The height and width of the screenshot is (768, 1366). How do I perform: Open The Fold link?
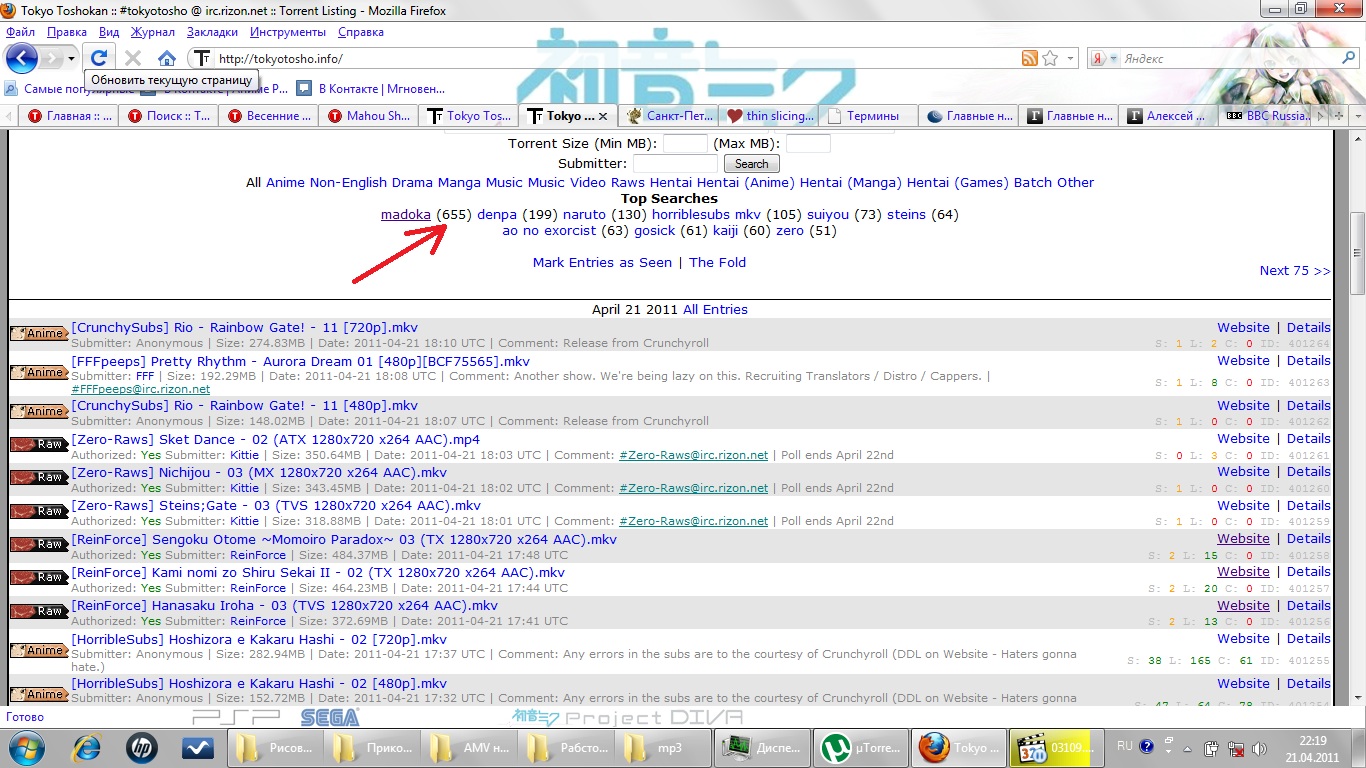(717, 262)
